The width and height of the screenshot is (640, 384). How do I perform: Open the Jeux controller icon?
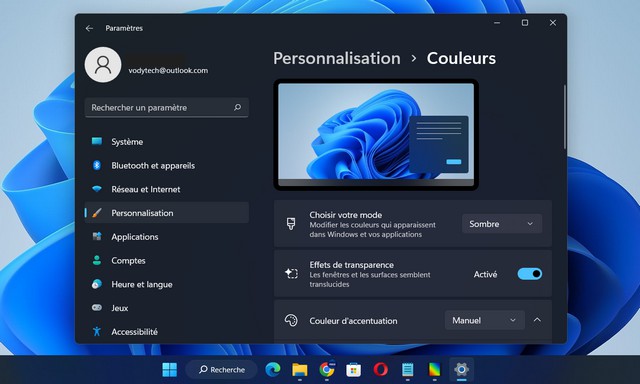click(x=97, y=308)
